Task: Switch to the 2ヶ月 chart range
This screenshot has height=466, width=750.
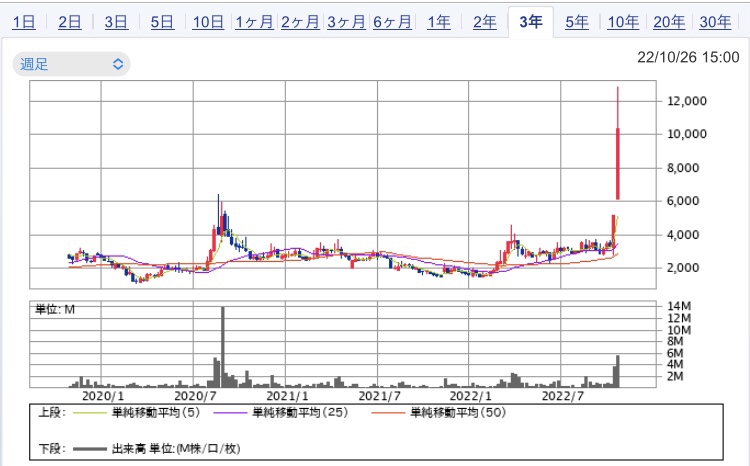Action: [x=300, y=22]
